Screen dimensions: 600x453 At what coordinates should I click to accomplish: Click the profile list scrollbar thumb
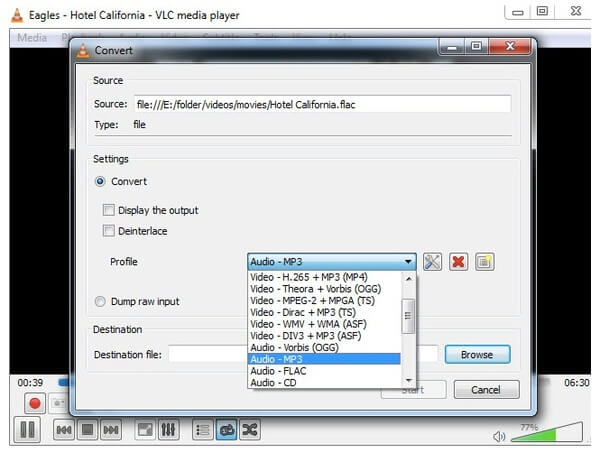click(x=408, y=316)
